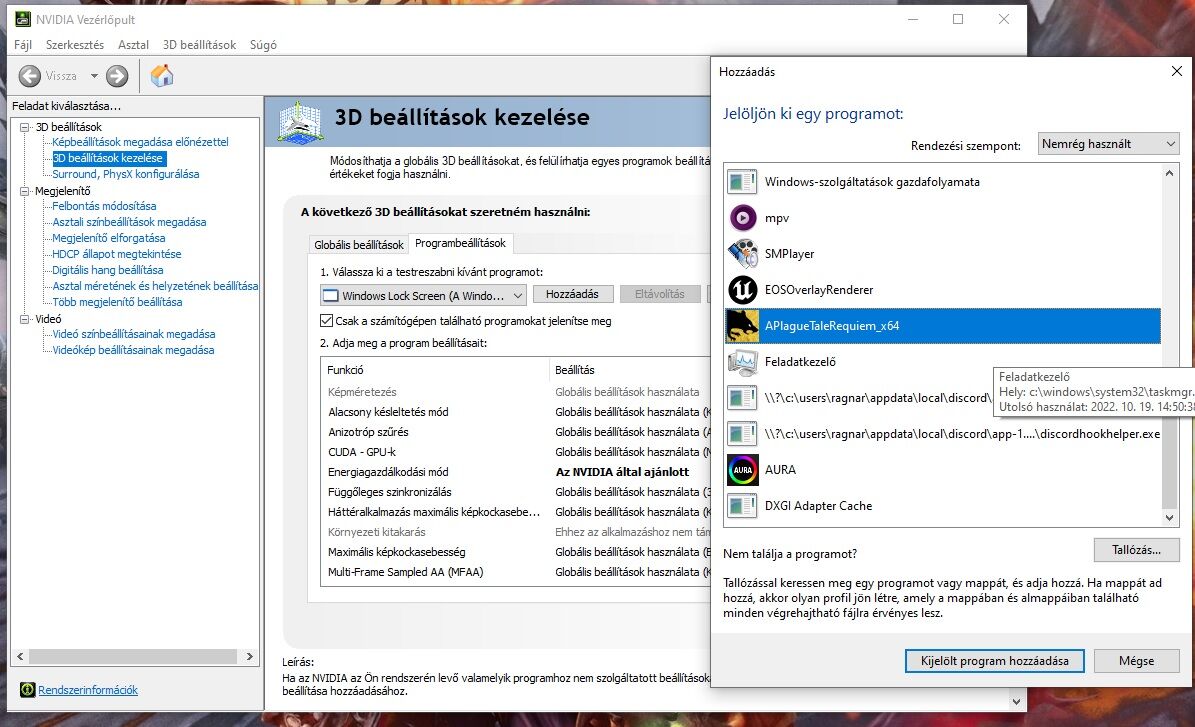1195x727 pixels.
Task: Close the Hozzáadás dialog
Action: pos(1177,71)
